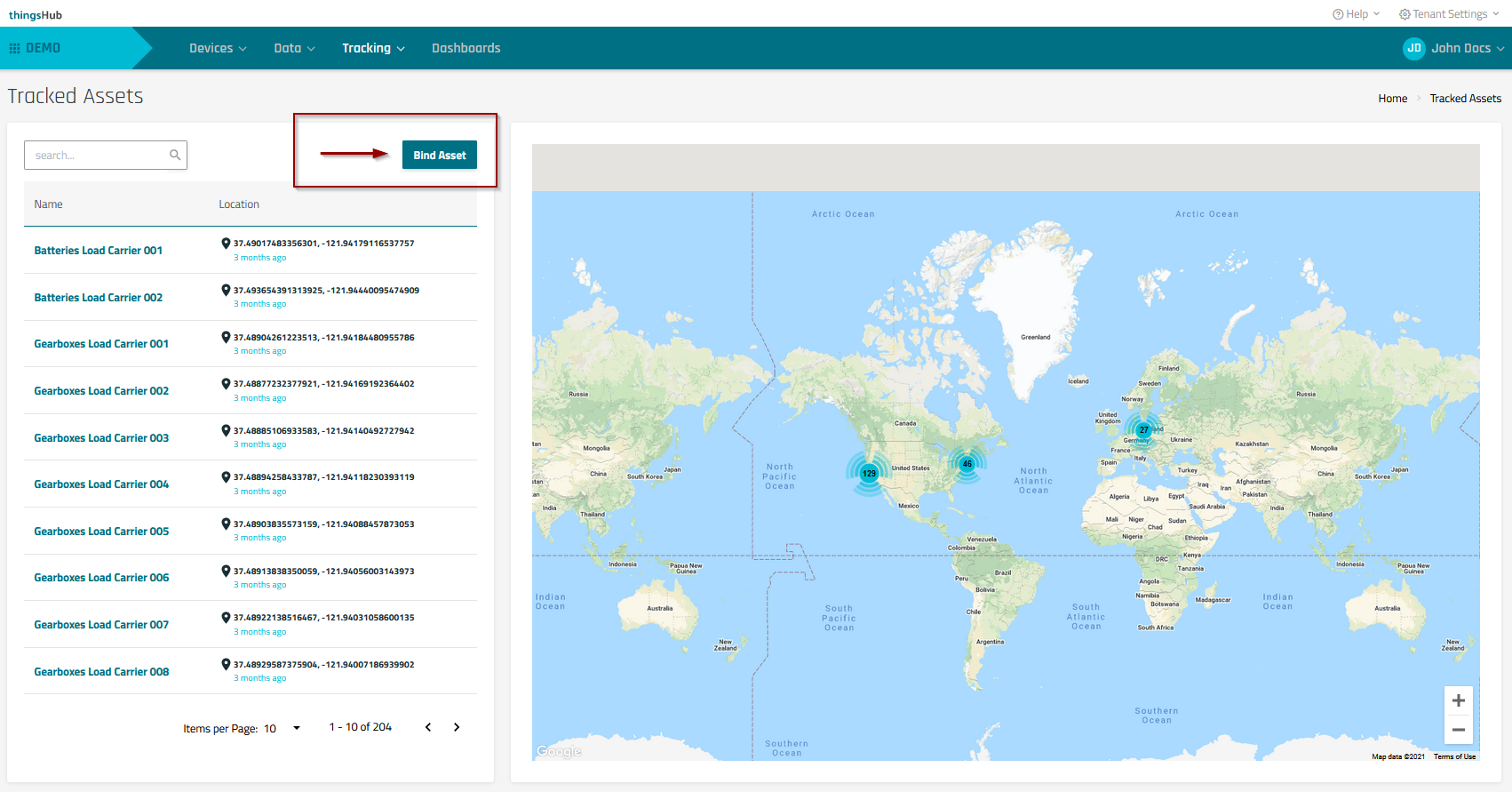Click the JD user avatar
The height and width of the screenshot is (792, 1512).
1413,48
